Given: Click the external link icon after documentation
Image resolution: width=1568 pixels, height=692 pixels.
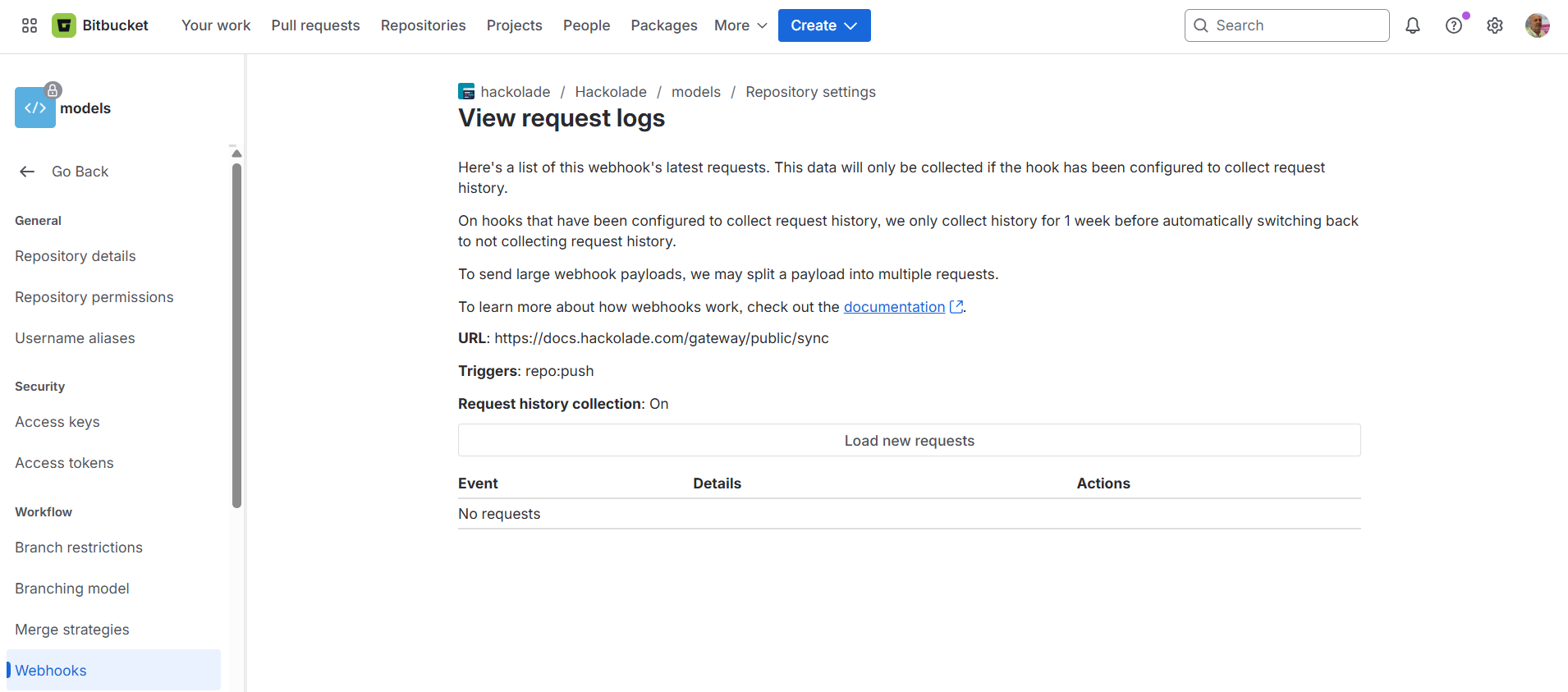Looking at the screenshot, I should click(x=956, y=306).
